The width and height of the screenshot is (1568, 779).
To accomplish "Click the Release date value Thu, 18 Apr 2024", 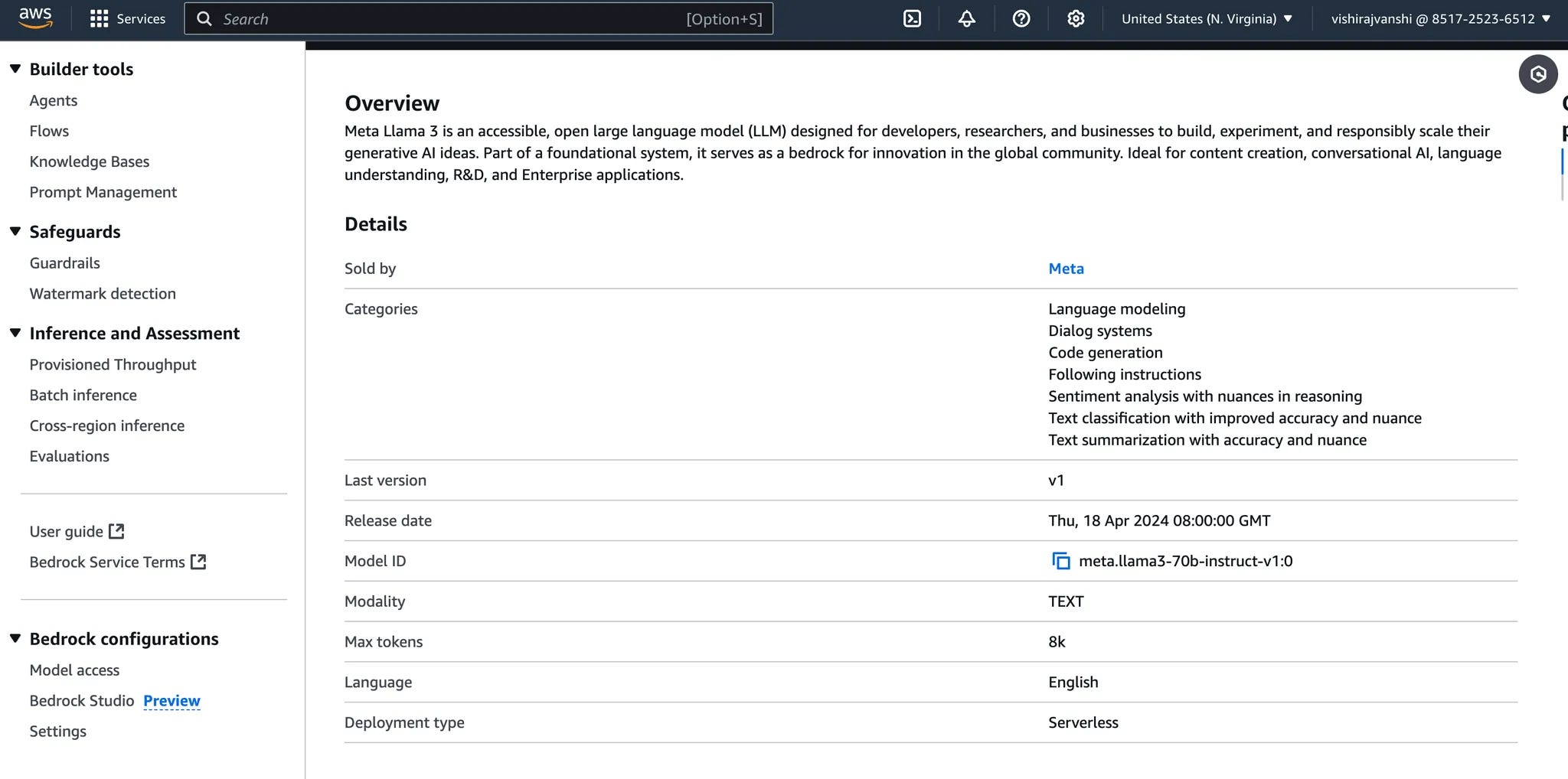I will [x=1159, y=521].
